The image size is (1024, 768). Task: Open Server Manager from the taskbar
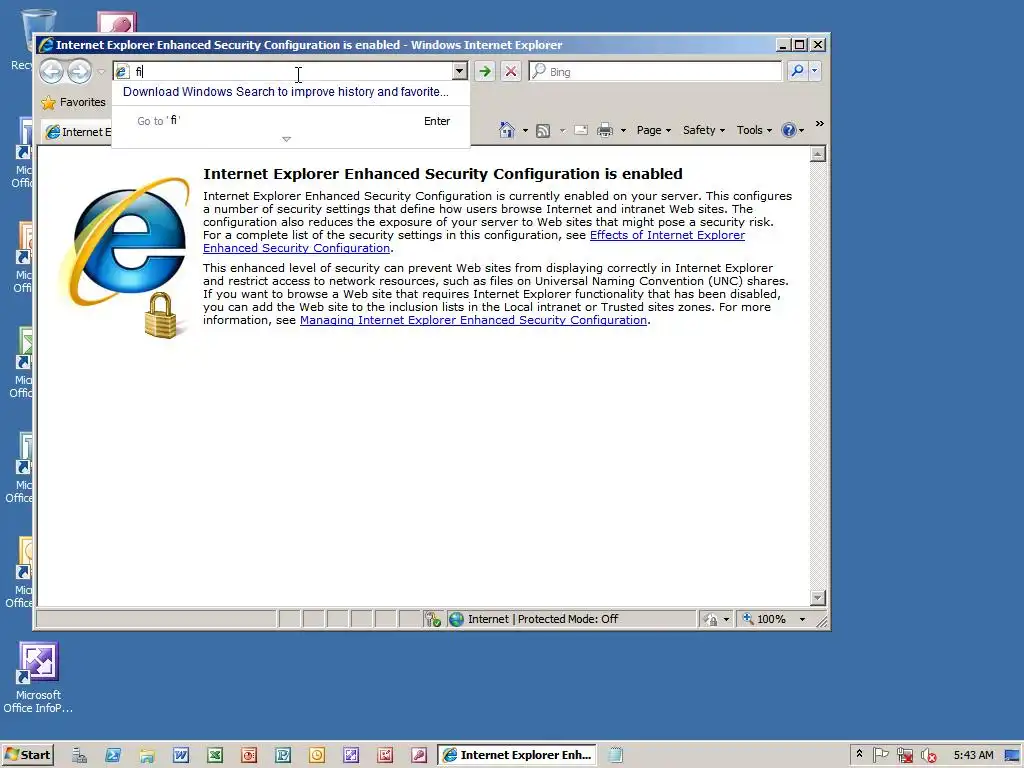tap(80, 755)
